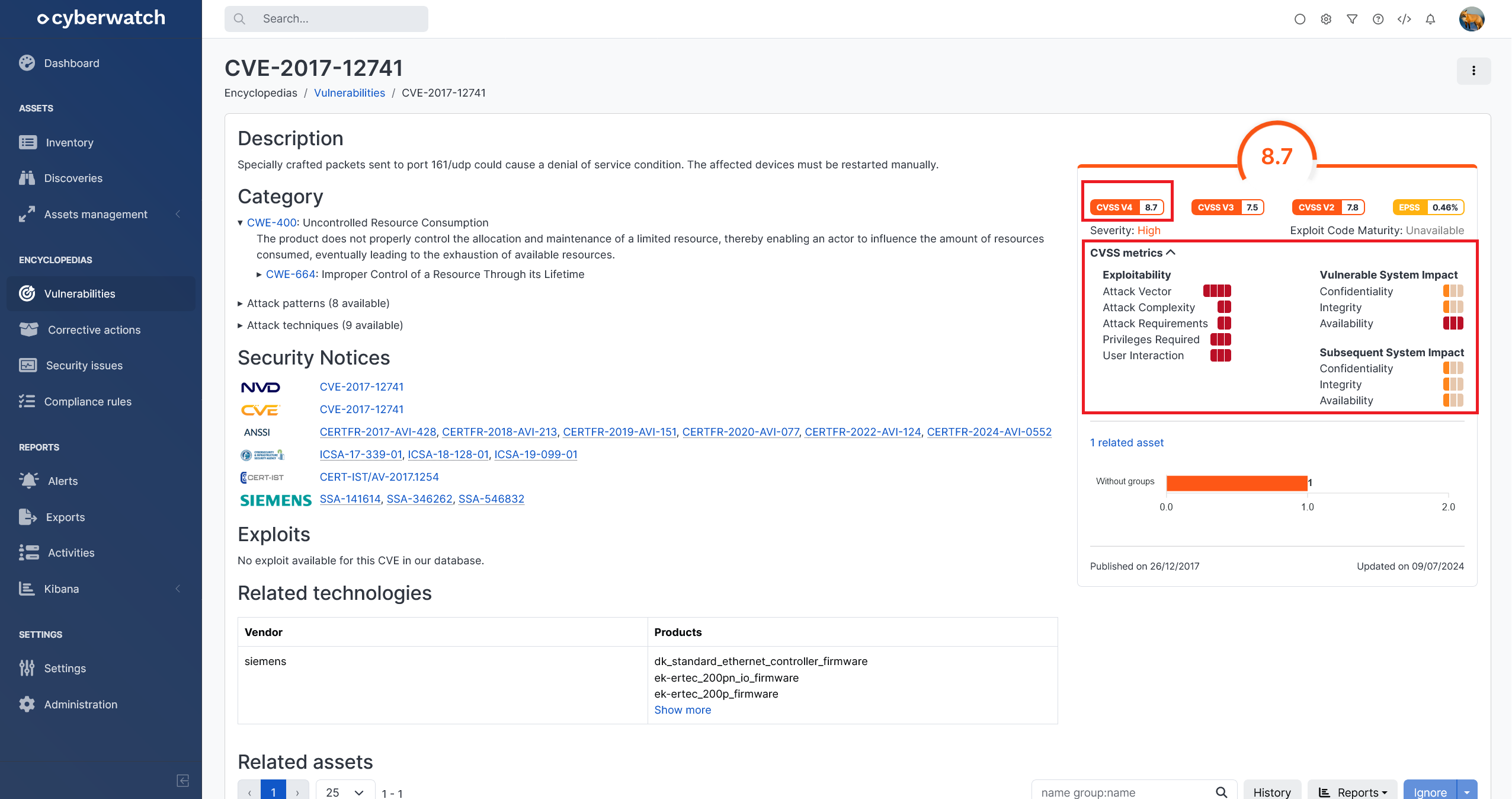Image resolution: width=1512 pixels, height=799 pixels.
Task: Select the CVSS V4 8.7 badge
Action: [x=1127, y=207]
